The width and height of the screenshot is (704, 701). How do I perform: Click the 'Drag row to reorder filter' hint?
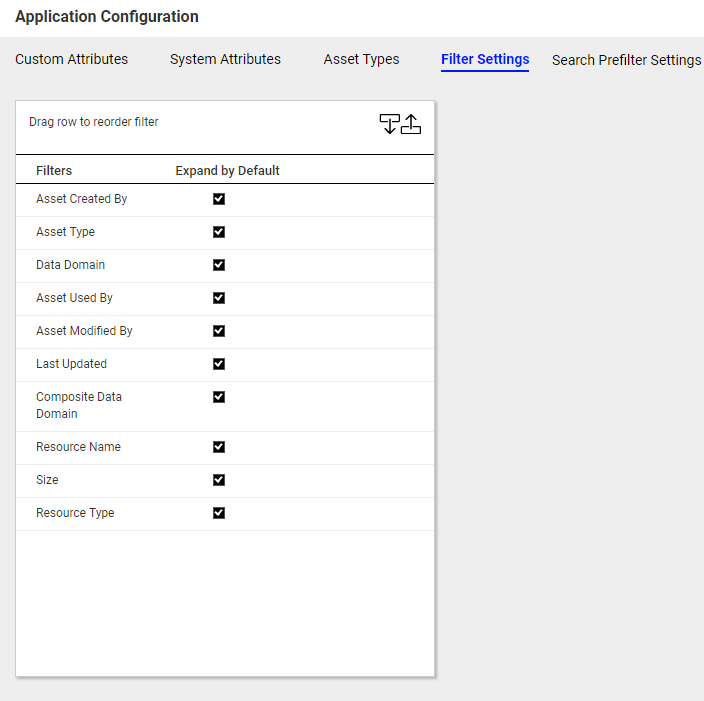[x=94, y=122]
